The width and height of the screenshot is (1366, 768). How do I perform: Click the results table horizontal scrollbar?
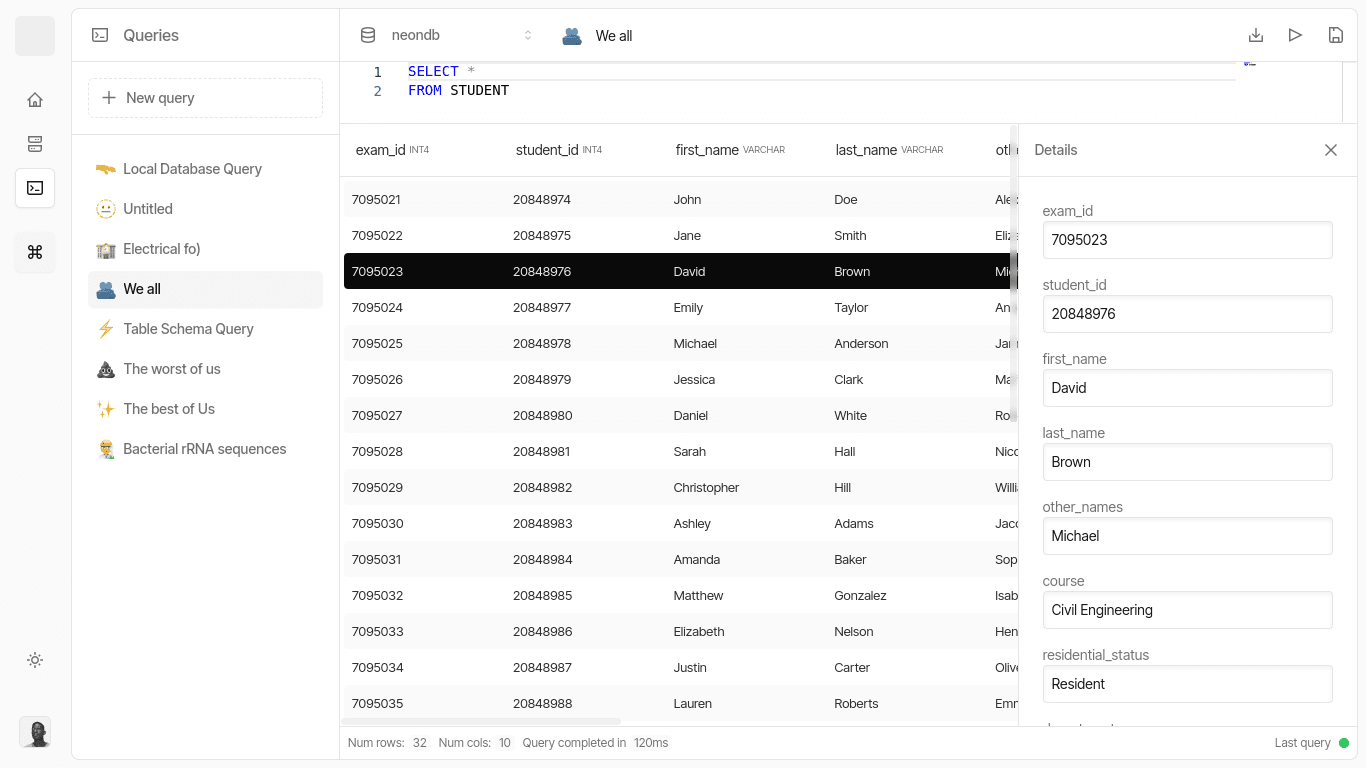[x=481, y=721]
